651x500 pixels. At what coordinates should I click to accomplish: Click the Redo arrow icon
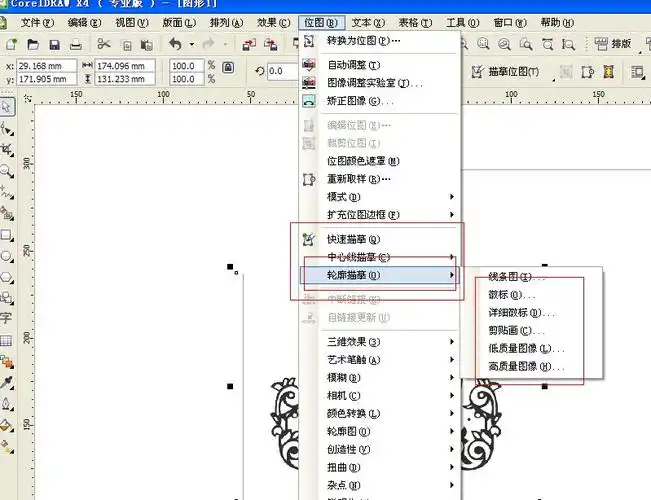(x=208, y=43)
